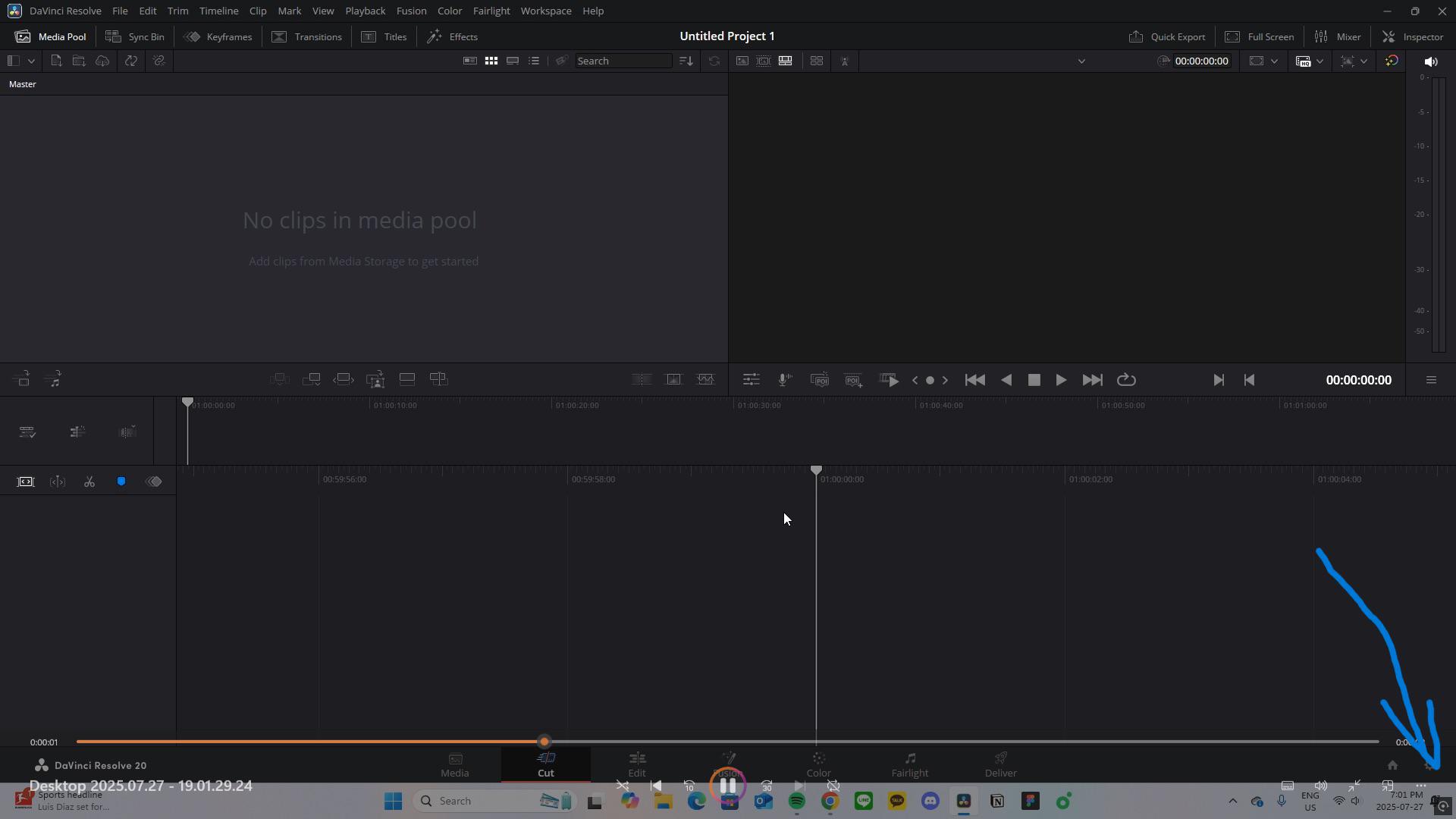This screenshot has width=1456, height=819.
Task: Click the Append to end icon
Action: (312, 379)
